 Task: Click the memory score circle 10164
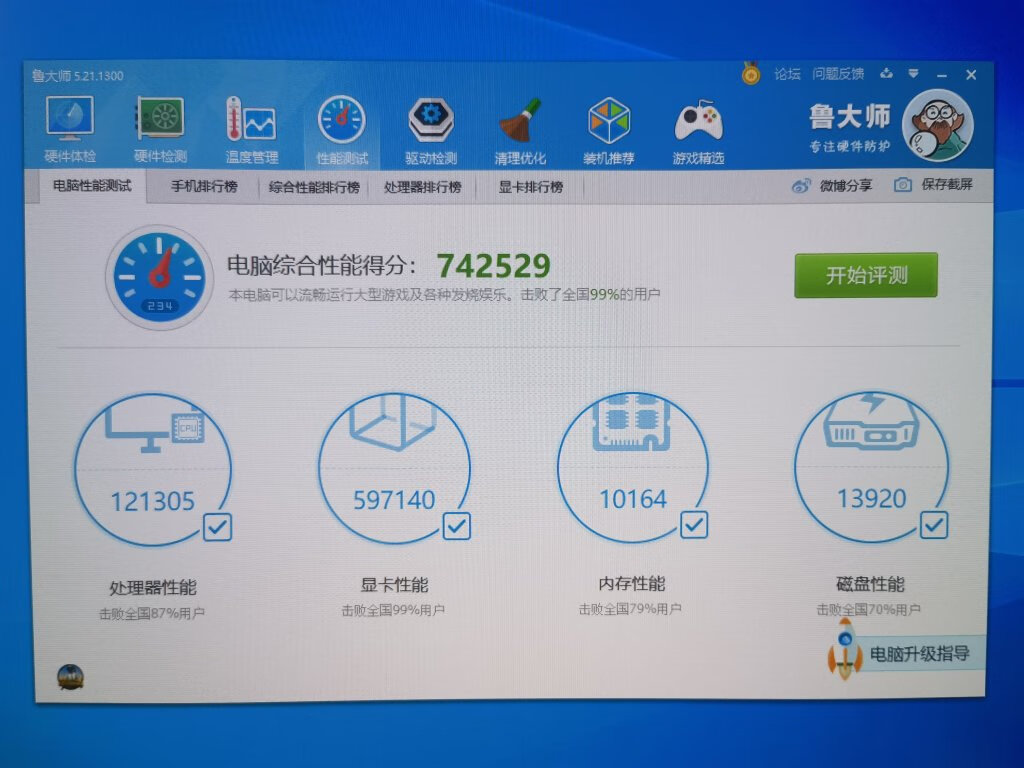pos(633,466)
